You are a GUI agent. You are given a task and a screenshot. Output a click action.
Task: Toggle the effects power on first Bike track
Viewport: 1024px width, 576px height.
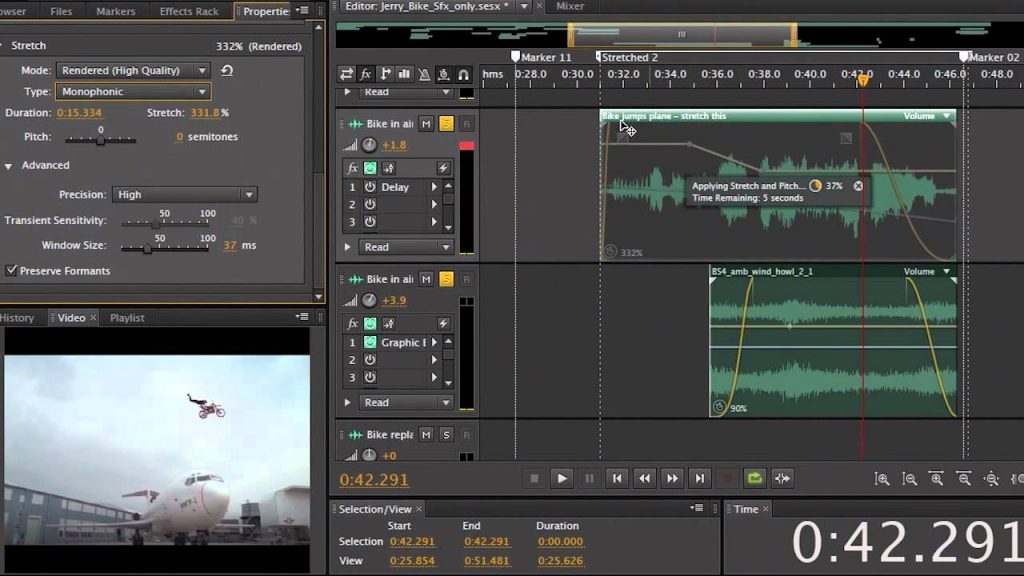coord(370,168)
